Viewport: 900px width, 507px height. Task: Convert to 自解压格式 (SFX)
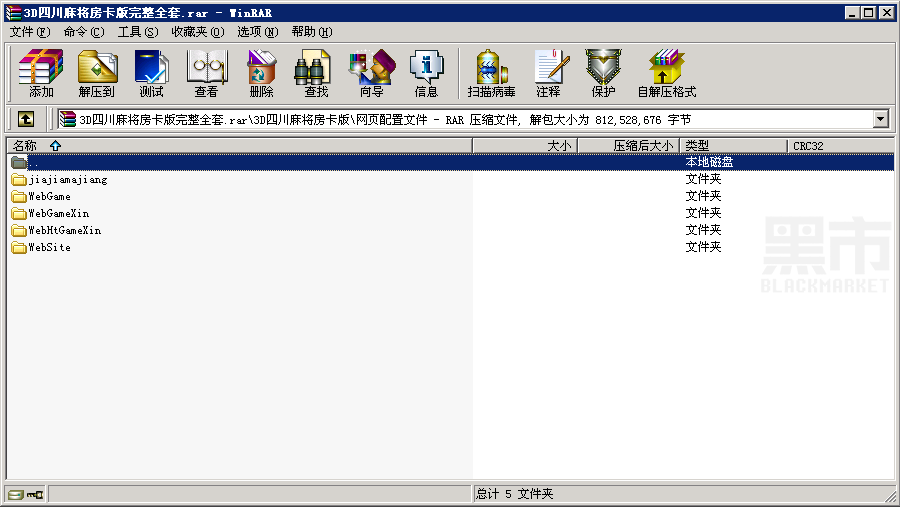click(666, 73)
